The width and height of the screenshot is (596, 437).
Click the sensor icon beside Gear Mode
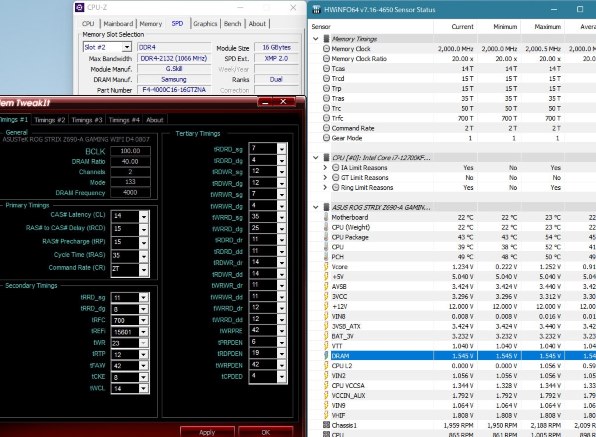click(x=326, y=138)
